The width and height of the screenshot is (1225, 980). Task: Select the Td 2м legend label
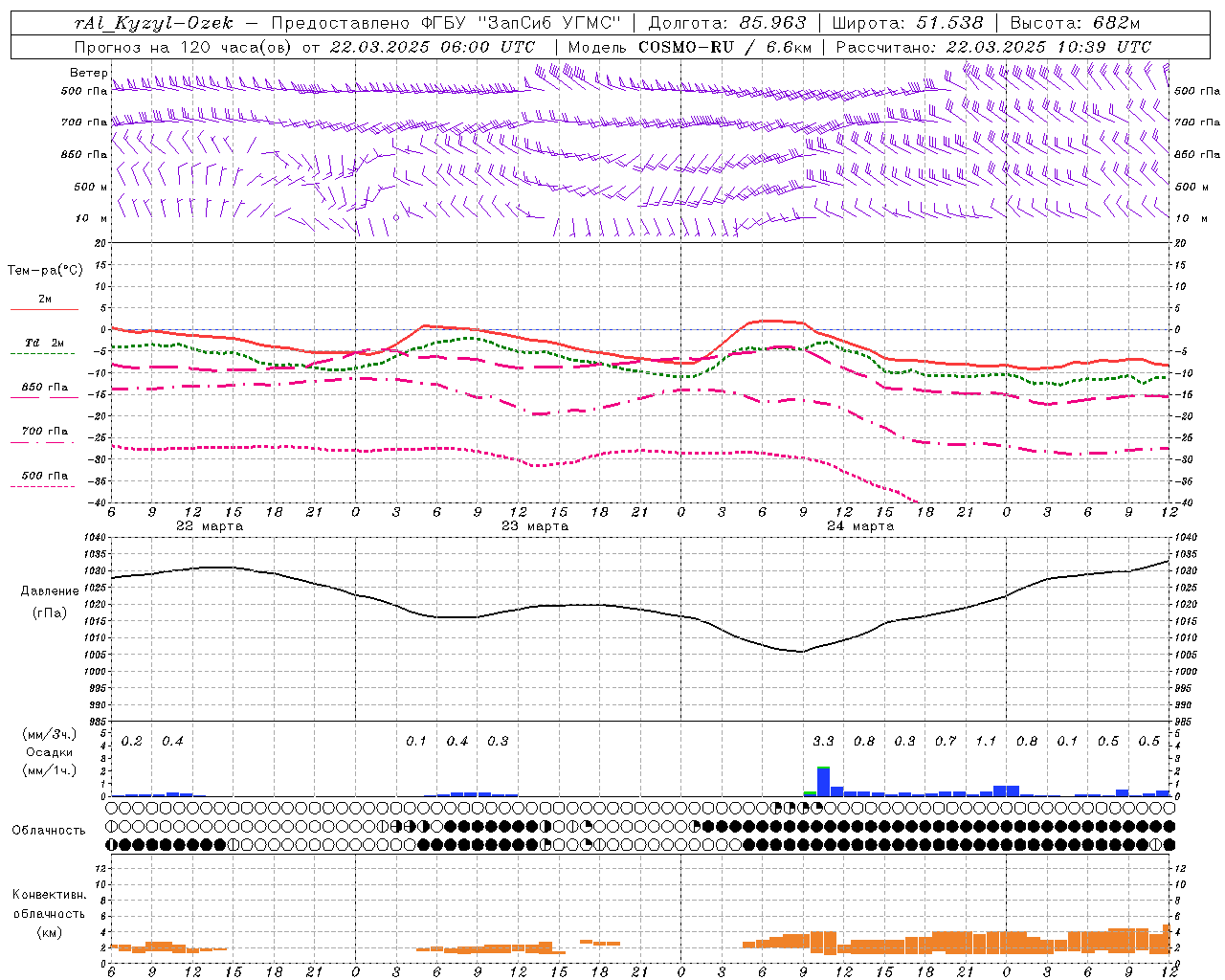click(x=45, y=343)
